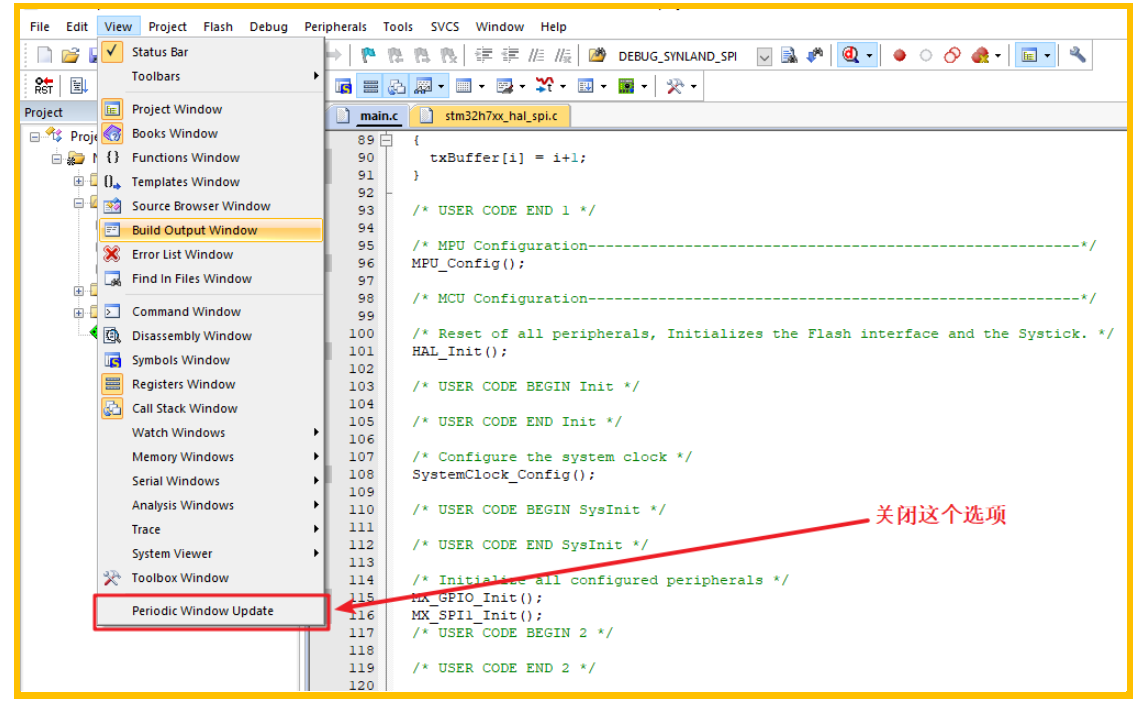Click the New file toolbar icon
This screenshot has width=1146, height=706.
(x=45, y=55)
